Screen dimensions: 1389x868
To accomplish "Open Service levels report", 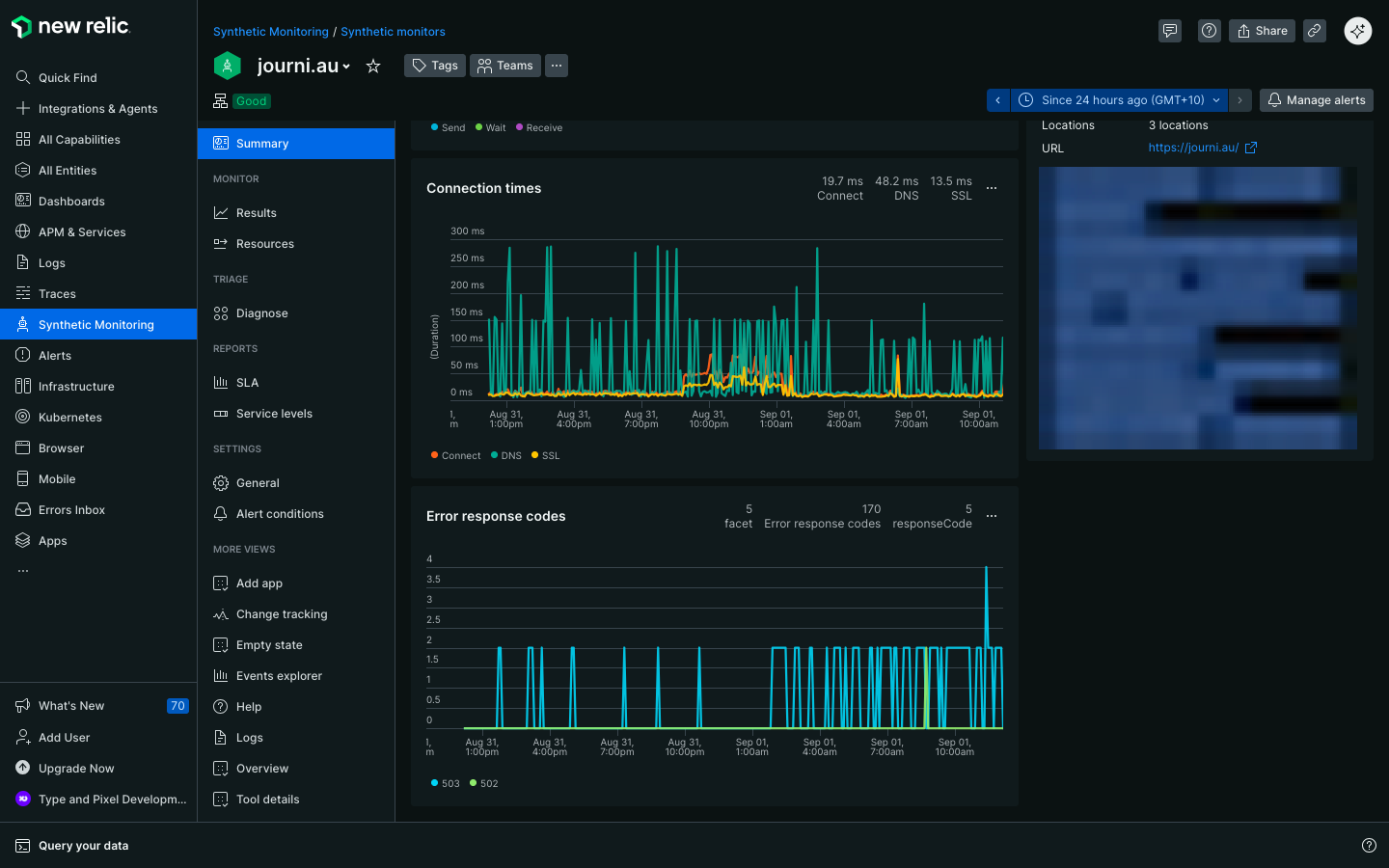I will click(x=296, y=414).
